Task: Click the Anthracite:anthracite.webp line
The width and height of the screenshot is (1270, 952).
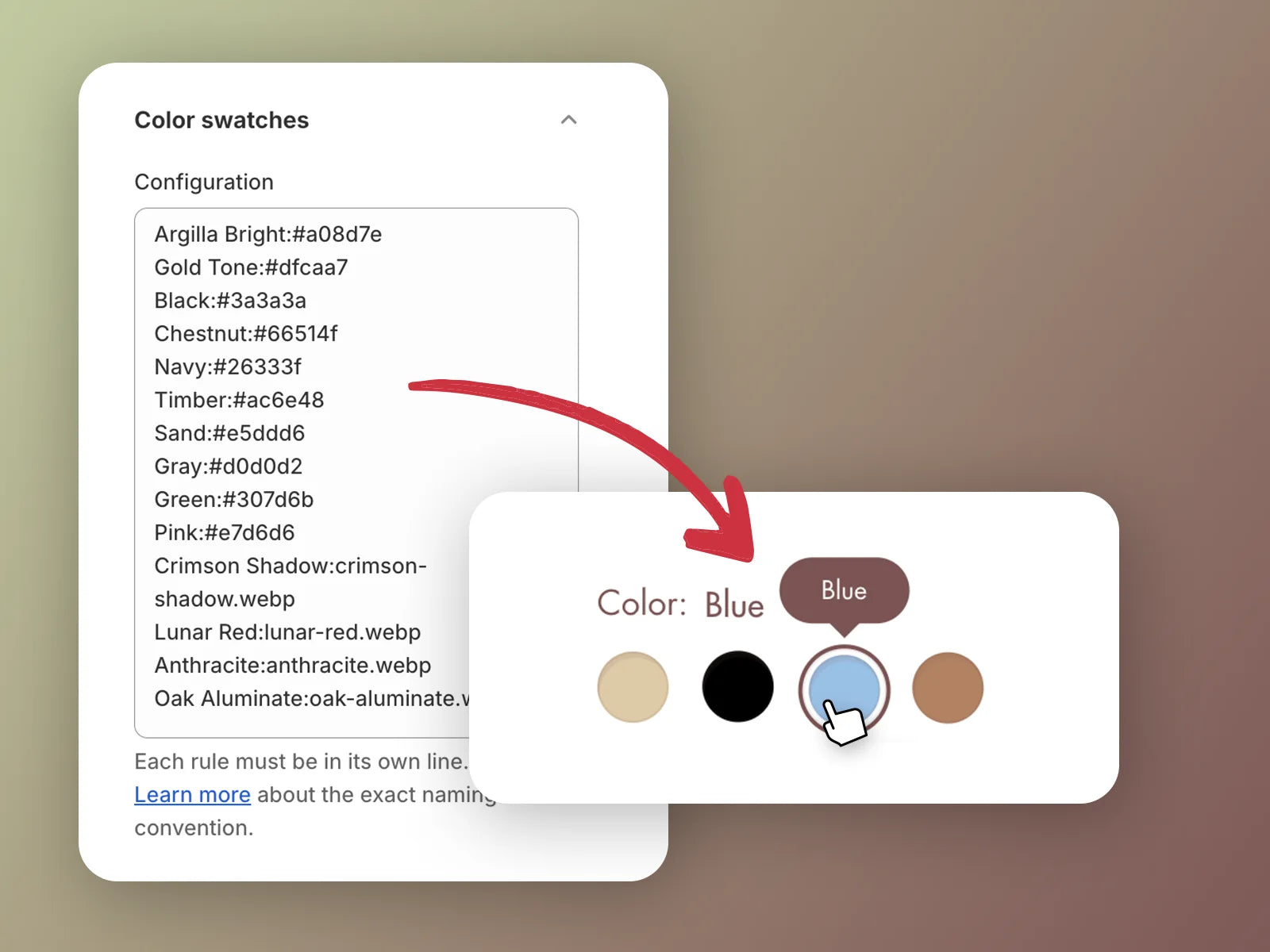Action: 293,665
